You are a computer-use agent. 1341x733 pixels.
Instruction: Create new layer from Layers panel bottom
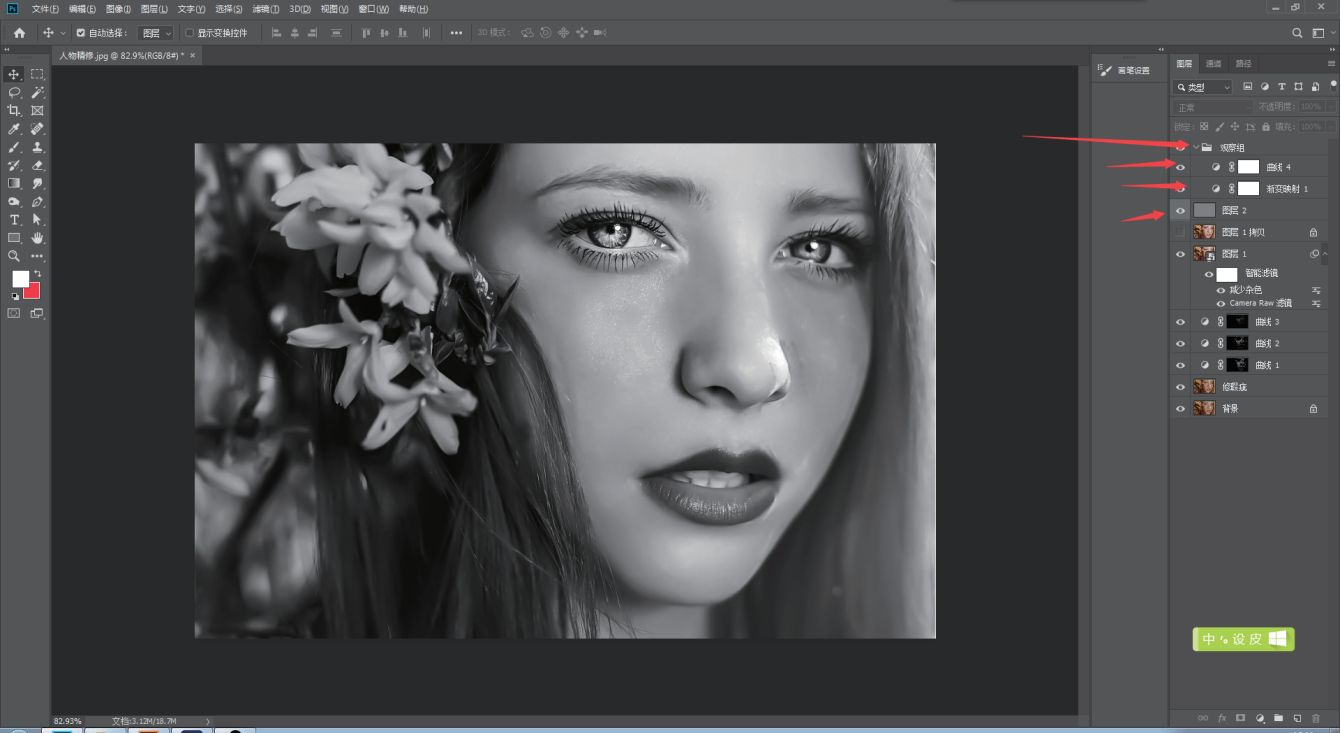pyautogui.click(x=1296, y=718)
